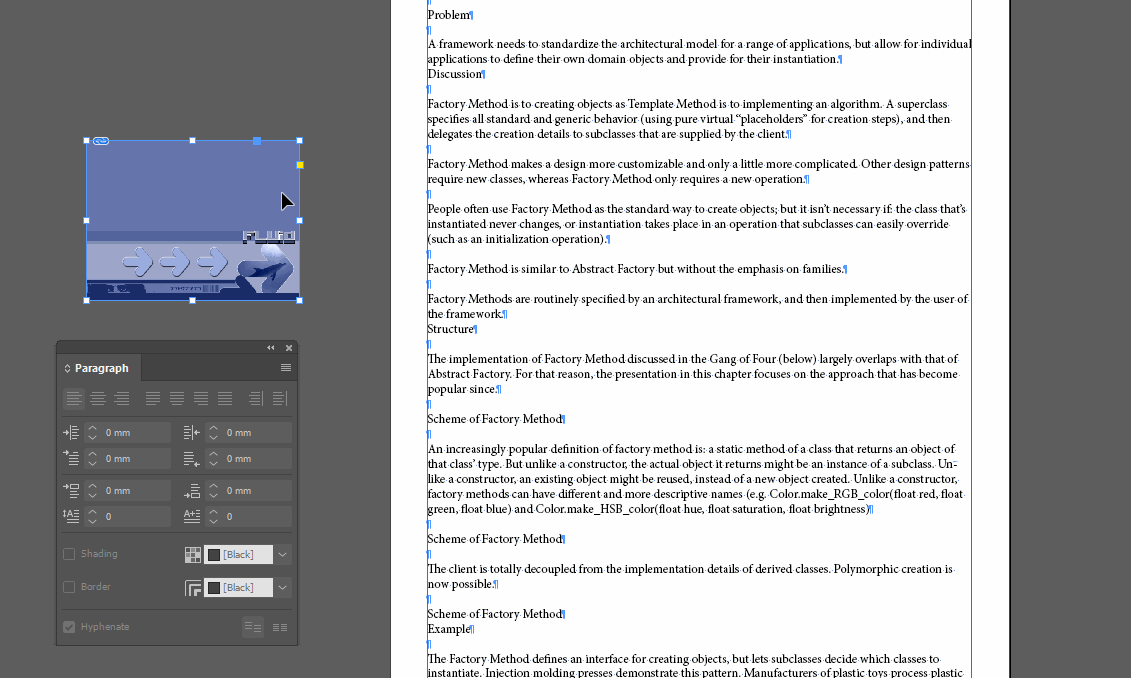Viewport: 1131px width, 678px height.
Task: Click bottom-center handle of image frame
Action: pyautogui.click(x=193, y=301)
